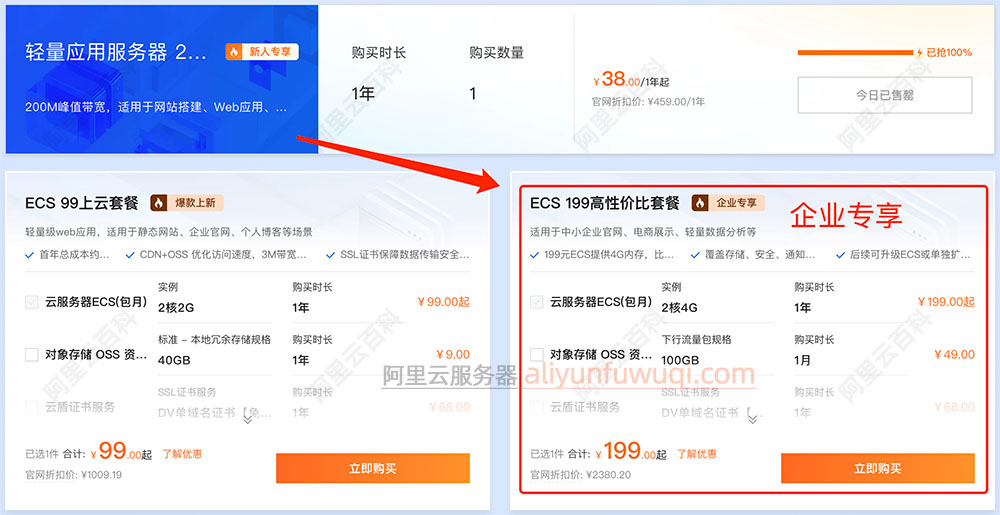Screen dimensions: 1000x515
Task: Check 对象存储 OSS checkbox in ECS 99 card
Action: (x=31, y=354)
